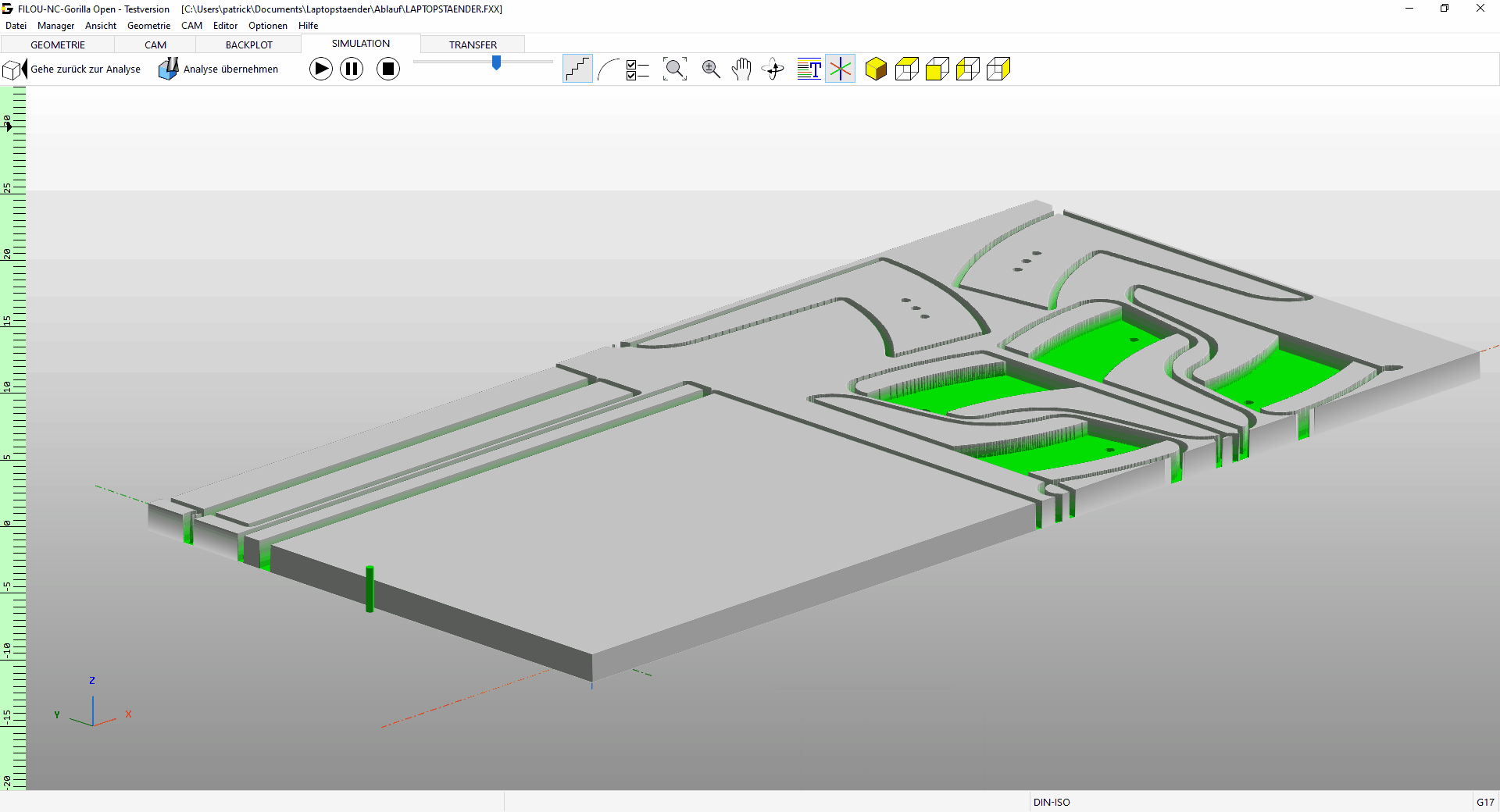Stop the simulation playback
The width and height of the screenshot is (1500, 812).
388,69
